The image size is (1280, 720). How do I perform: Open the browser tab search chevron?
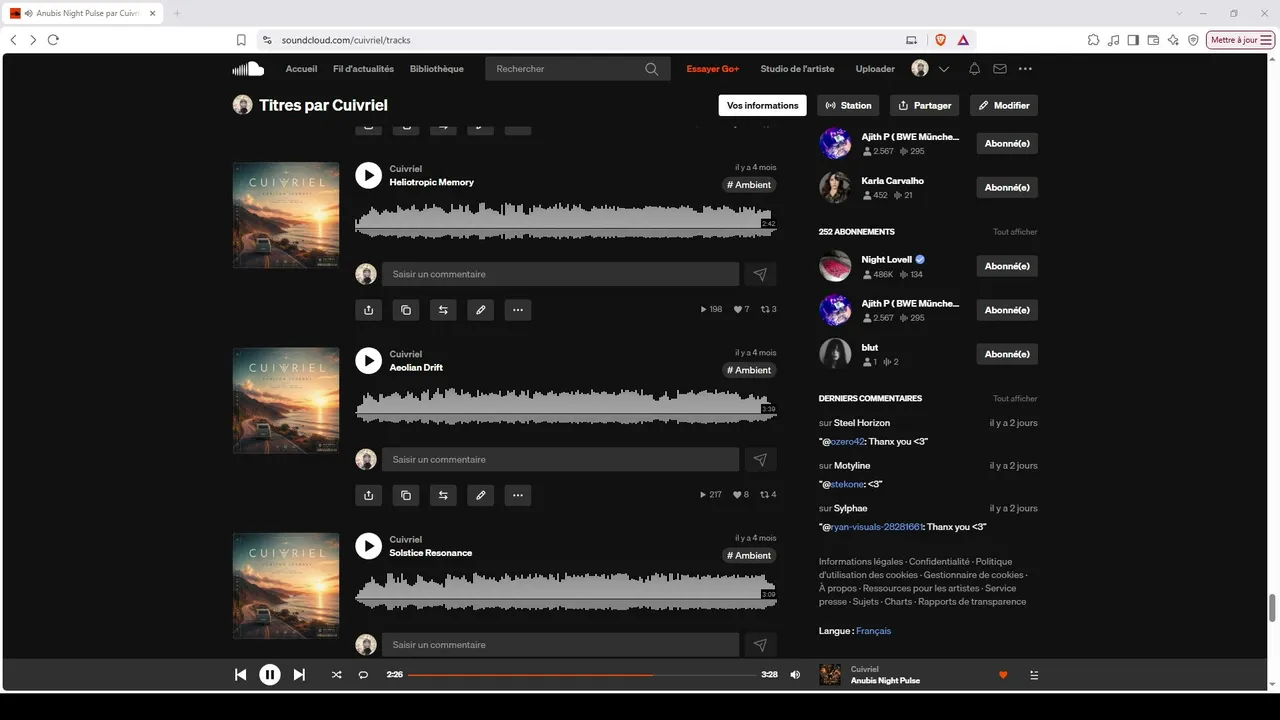(1180, 13)
